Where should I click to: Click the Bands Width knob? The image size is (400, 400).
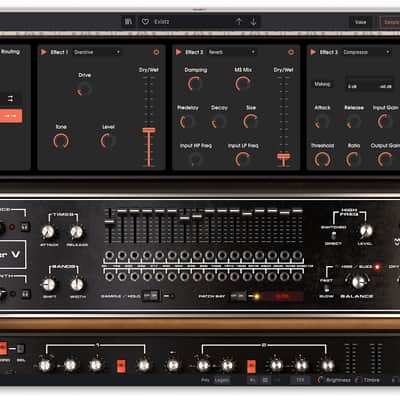[x=77, y=284]
